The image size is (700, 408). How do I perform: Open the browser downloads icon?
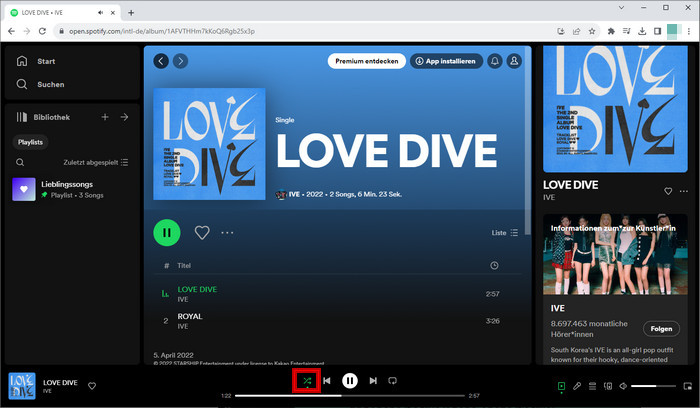[x=642, y=31]
